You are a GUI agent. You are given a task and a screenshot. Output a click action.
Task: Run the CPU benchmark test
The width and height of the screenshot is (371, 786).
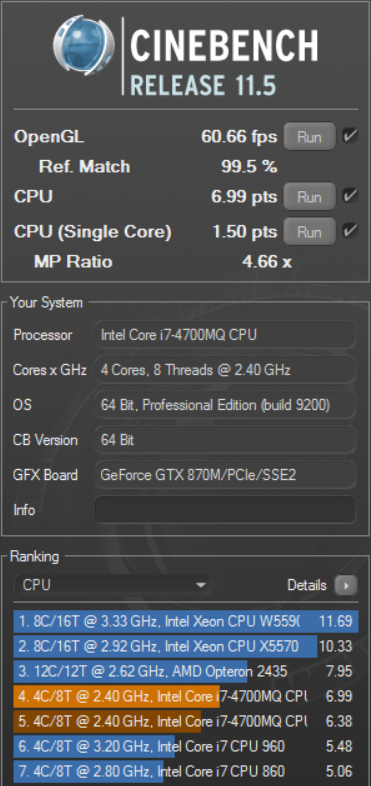point(309,196)
